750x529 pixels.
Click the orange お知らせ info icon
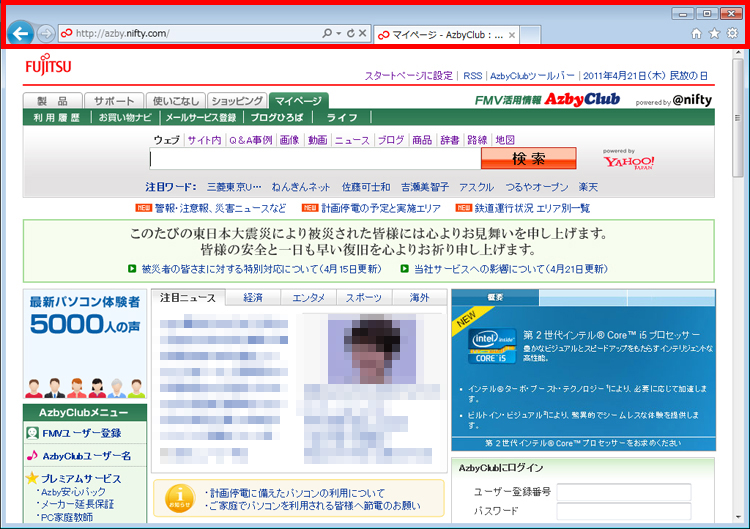(x=179, y=498)
